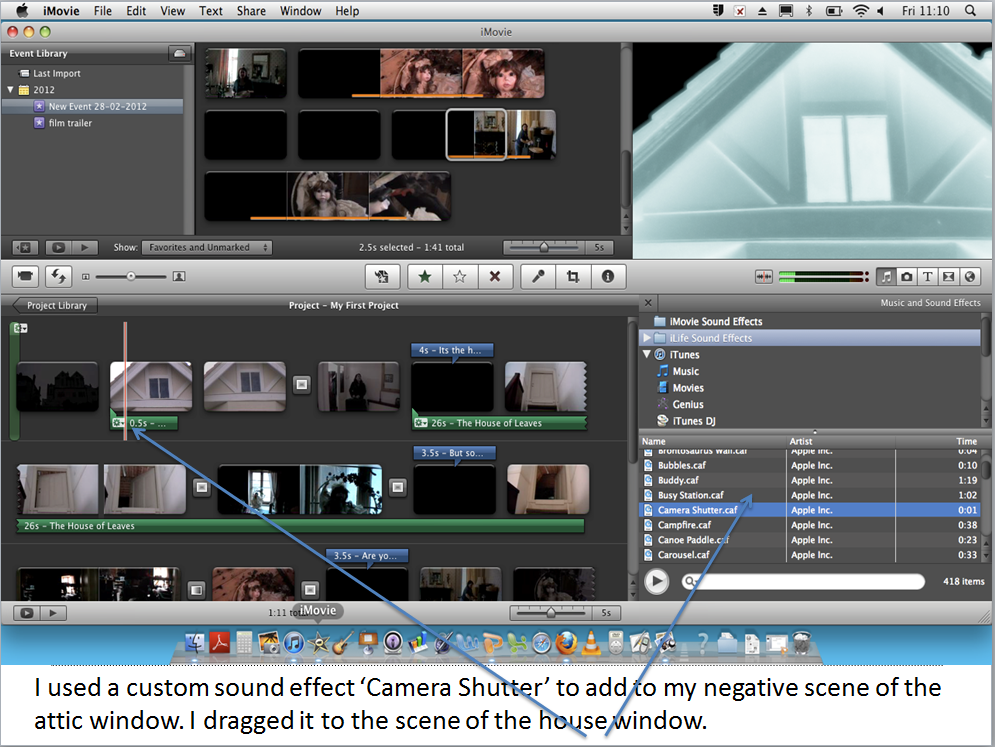Toggle the Titles browser T button

coord(928,276)
